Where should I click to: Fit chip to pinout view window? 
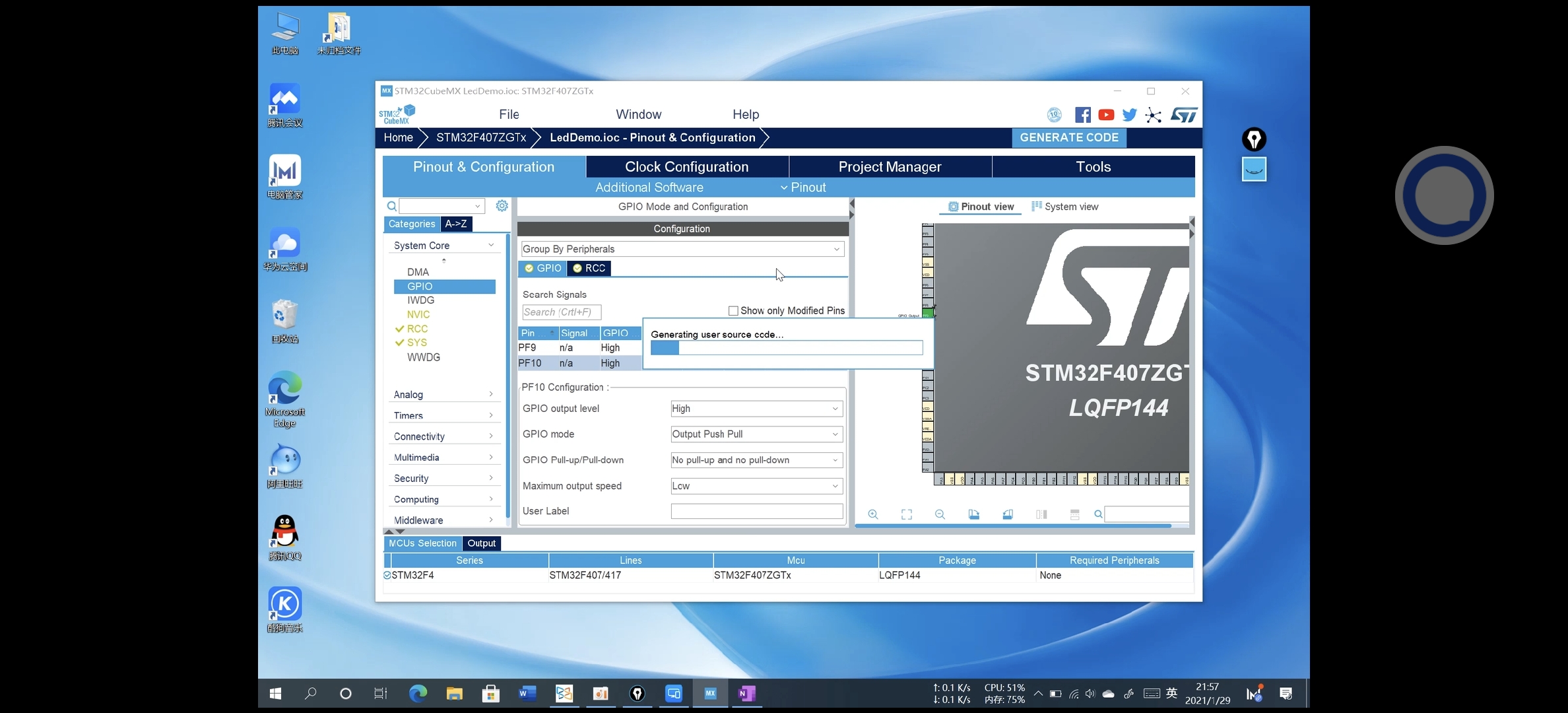coord(907,514)
